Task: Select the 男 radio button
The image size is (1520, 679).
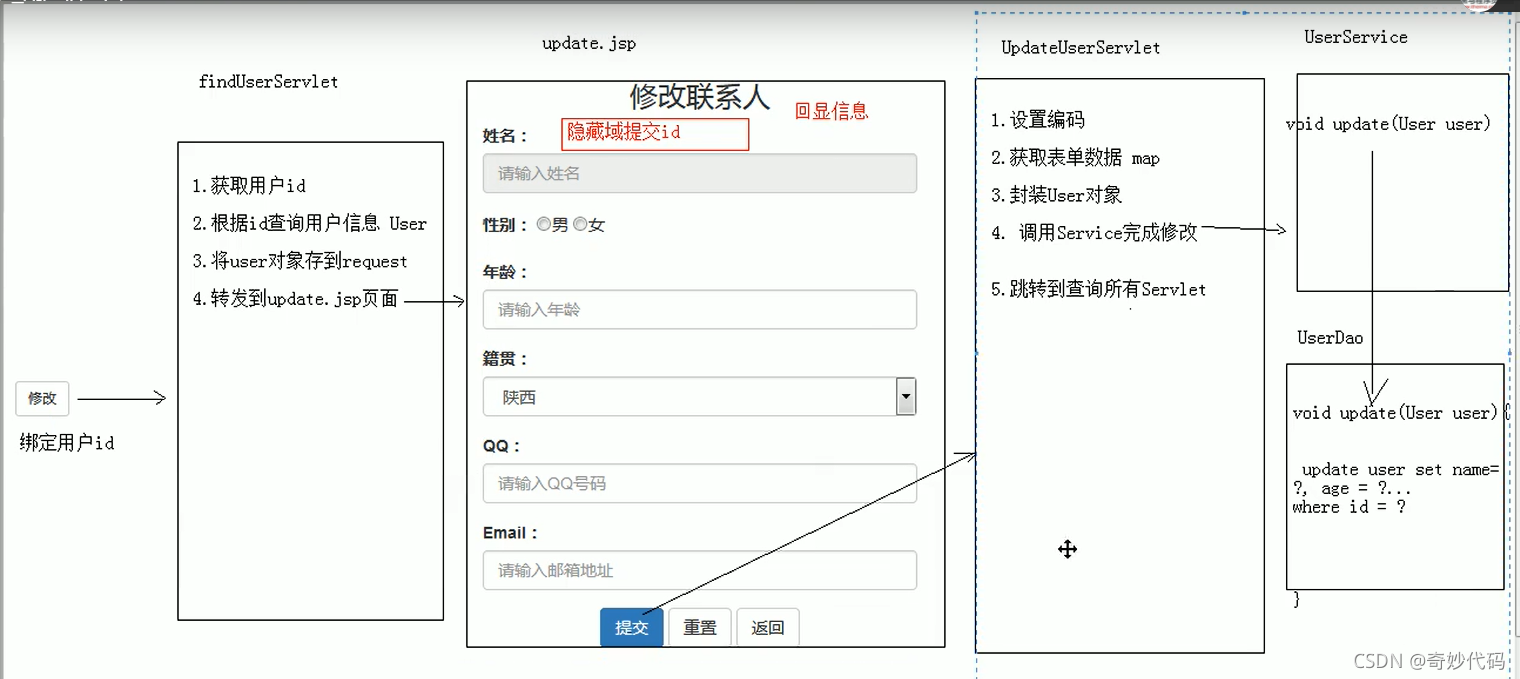Action: (x=544, y=225)
